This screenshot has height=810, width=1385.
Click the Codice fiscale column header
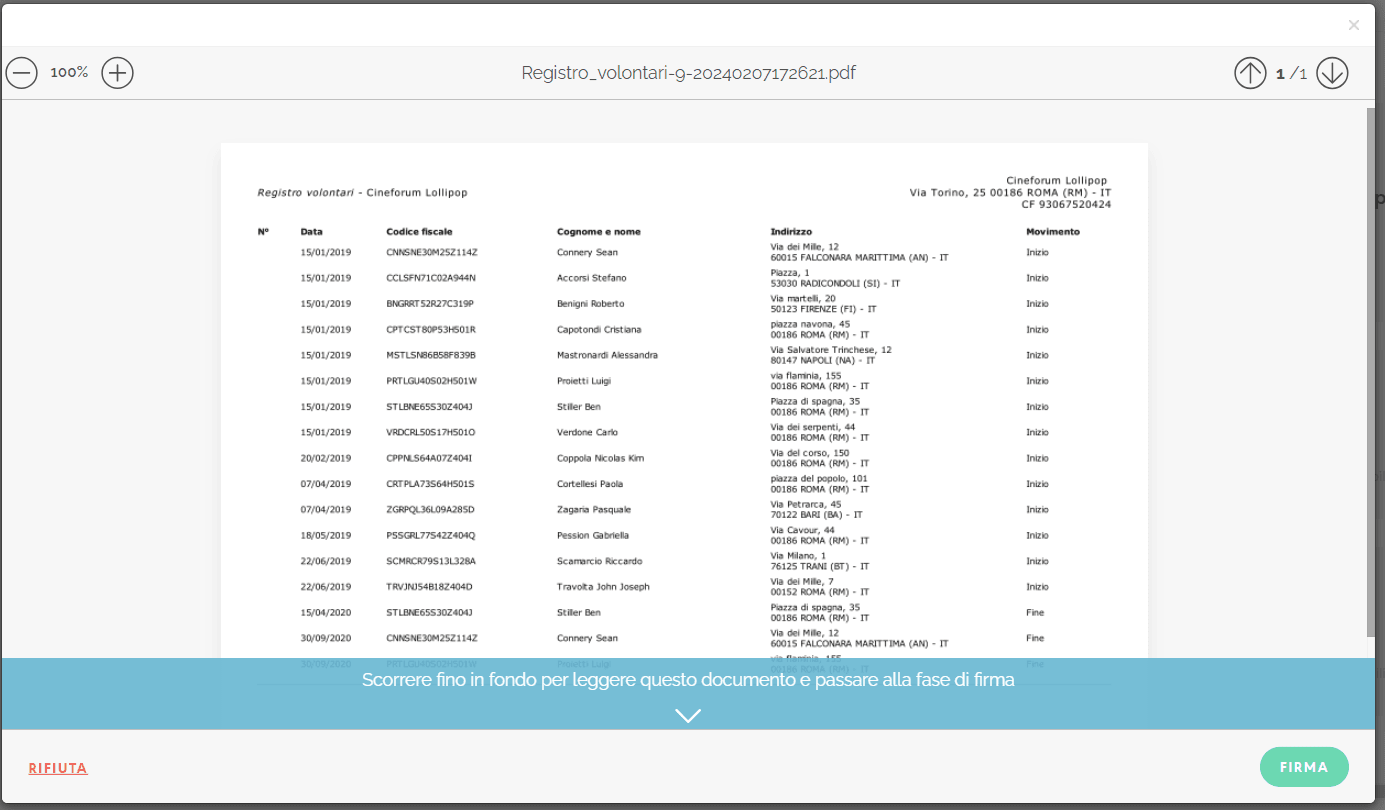419,232
